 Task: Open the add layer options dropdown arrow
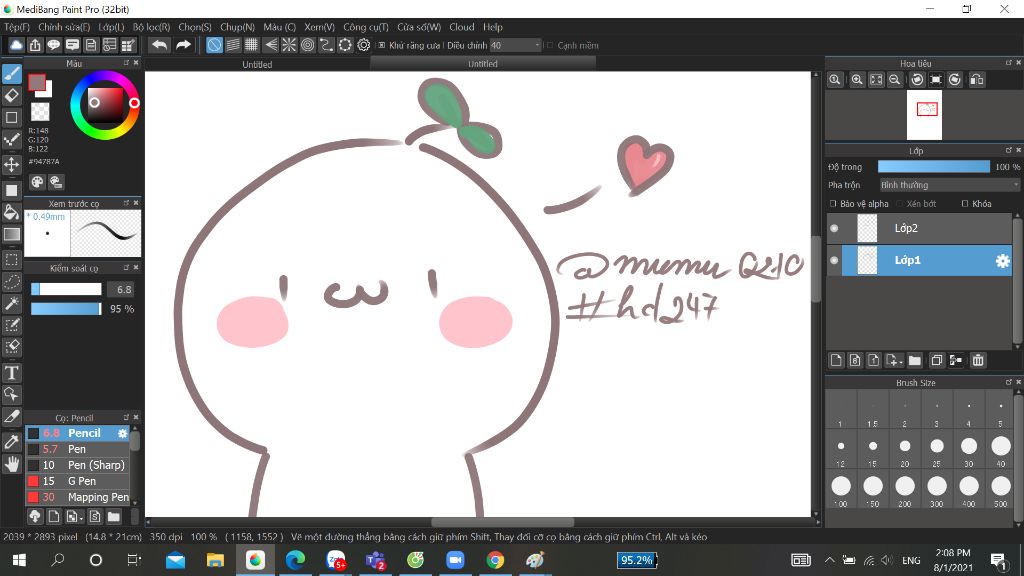[x=901, y=362]
